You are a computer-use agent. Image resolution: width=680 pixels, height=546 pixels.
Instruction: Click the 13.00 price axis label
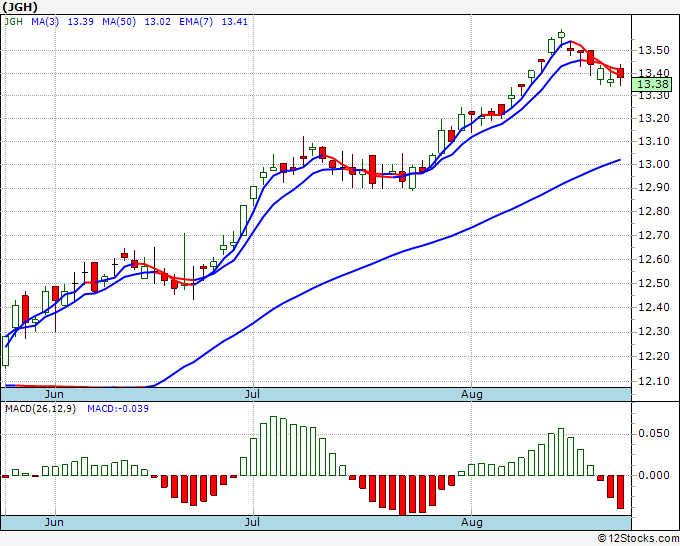pyautogui.click(x=654, y=164)
